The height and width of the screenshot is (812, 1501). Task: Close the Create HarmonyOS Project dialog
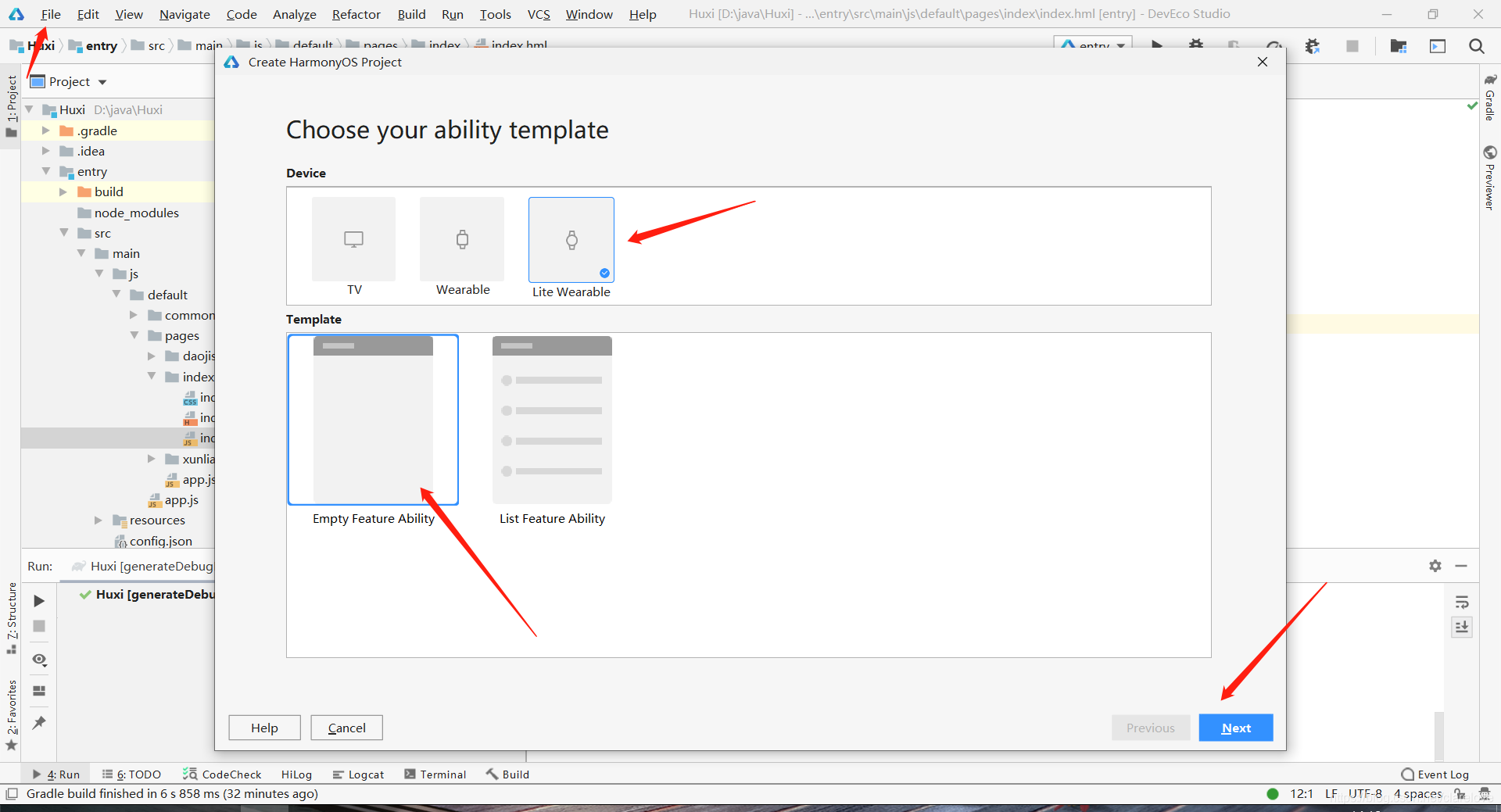click(x=1263, y=62)
